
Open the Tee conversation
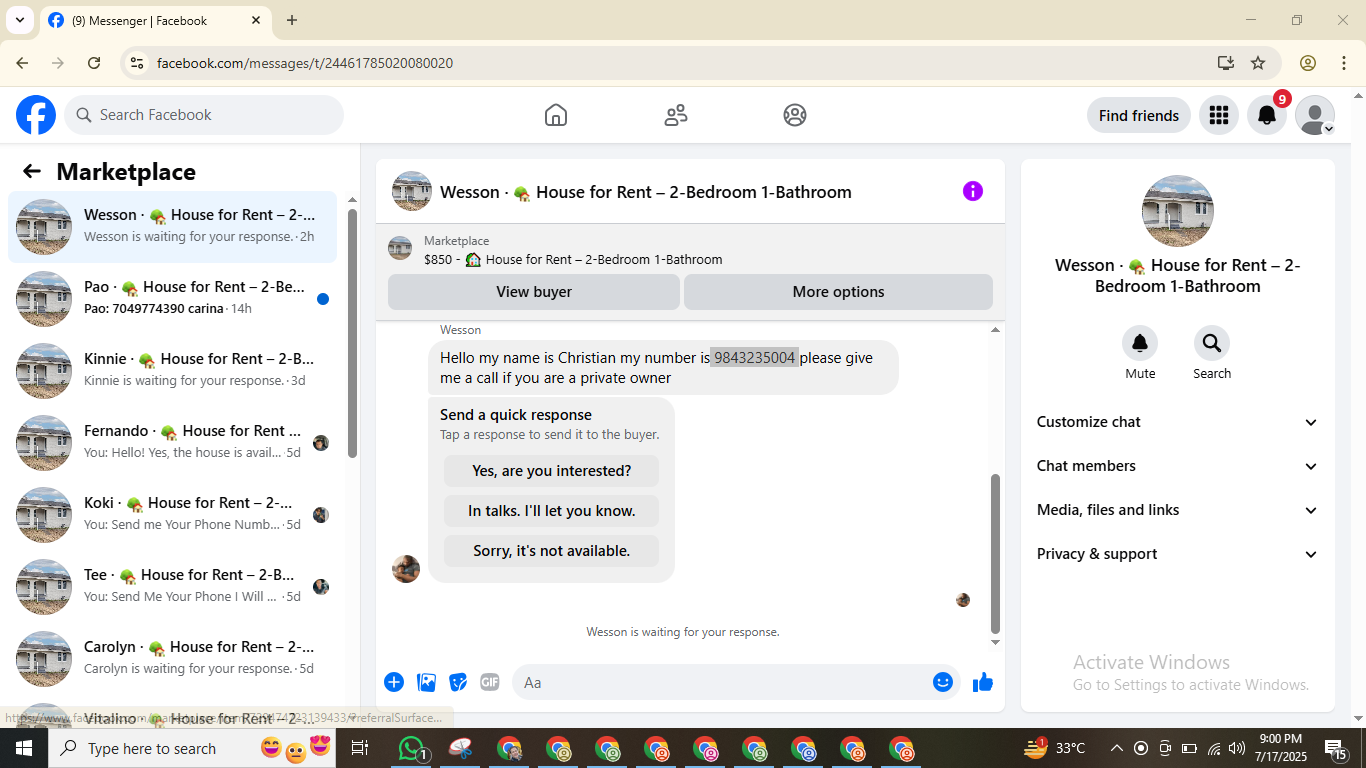172,587
